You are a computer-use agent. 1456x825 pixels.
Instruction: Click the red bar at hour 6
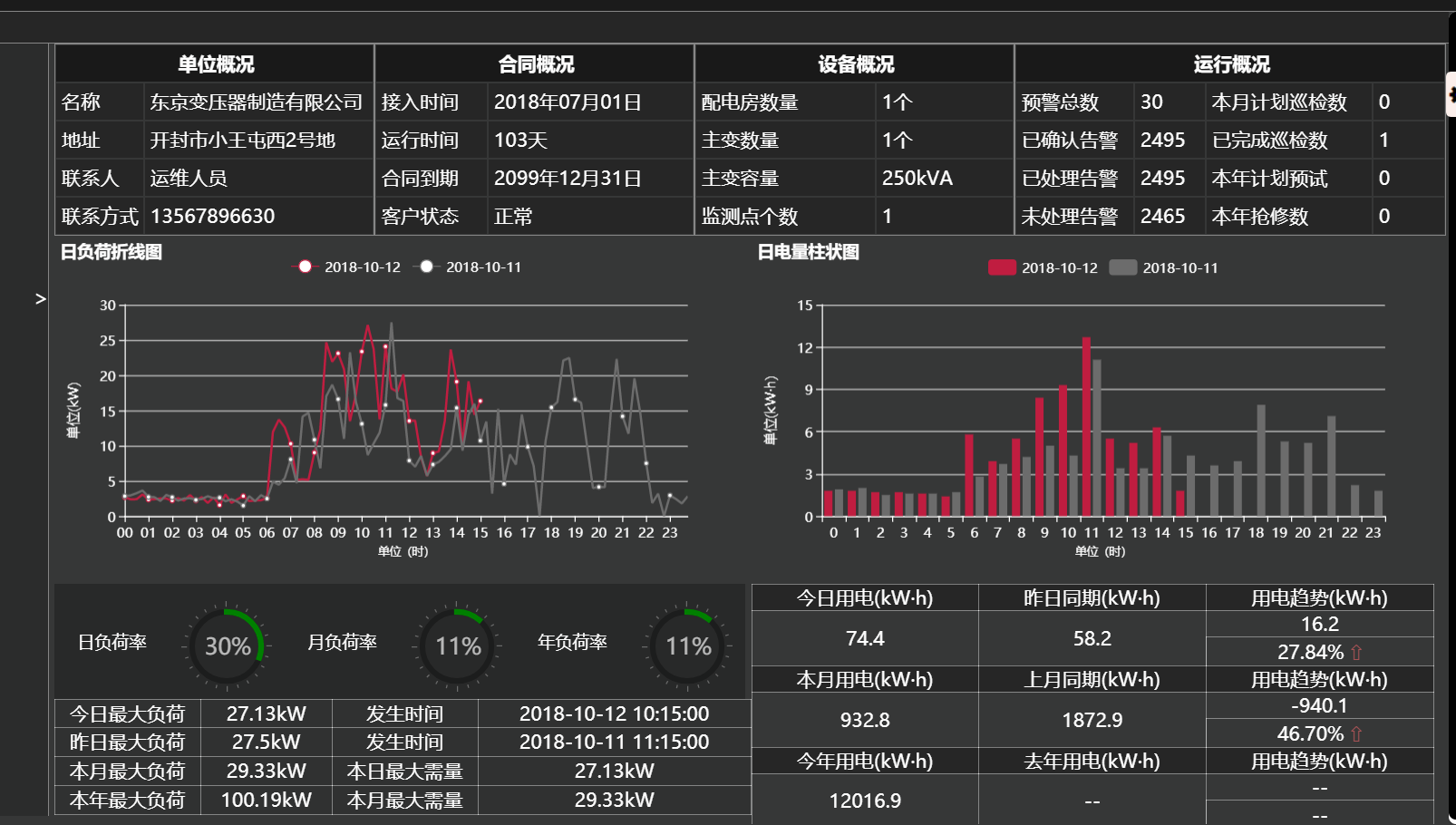[968, 475]
